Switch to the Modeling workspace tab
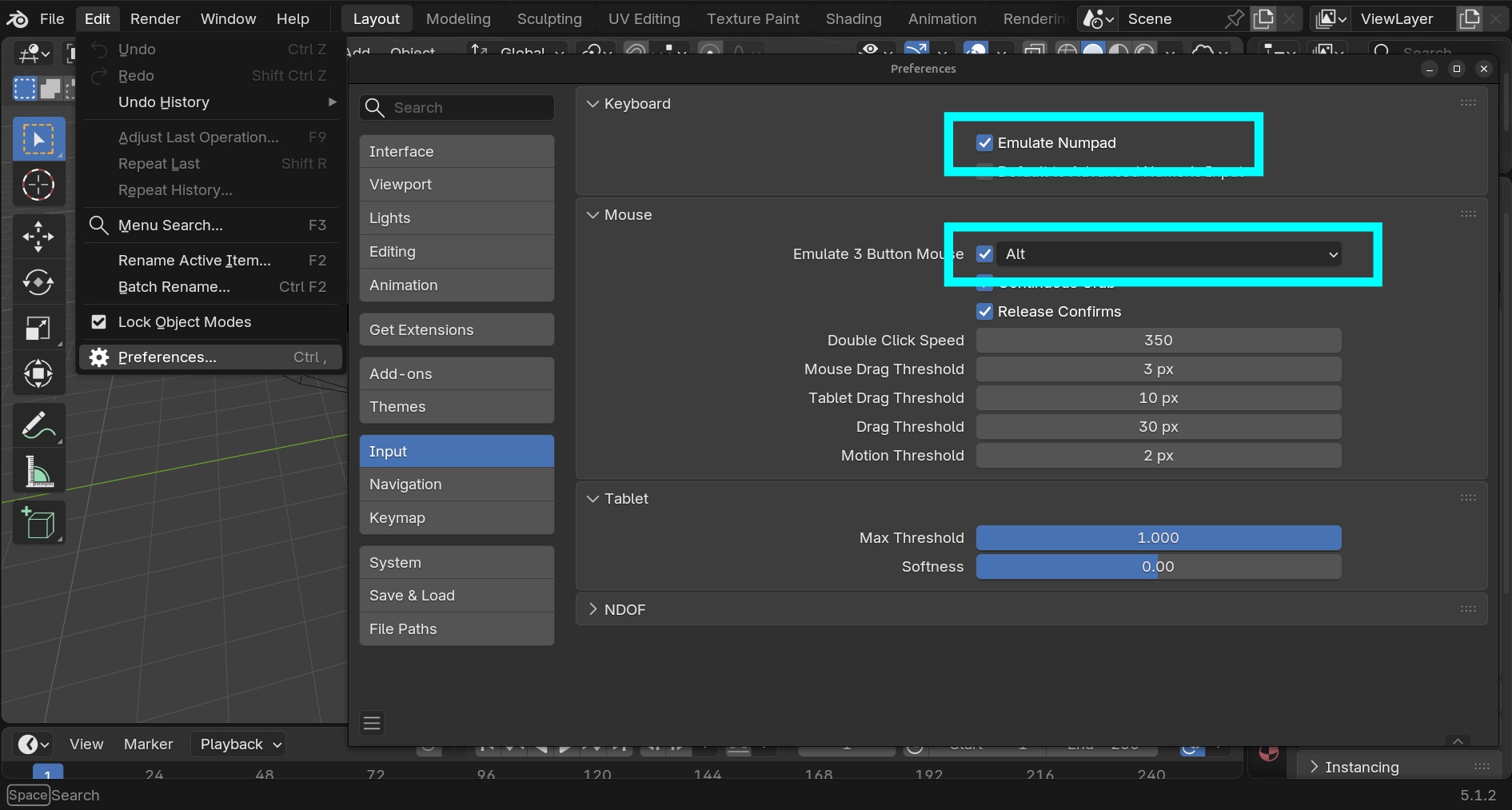The image size is (1512, 810). click(x=458, y=18)
